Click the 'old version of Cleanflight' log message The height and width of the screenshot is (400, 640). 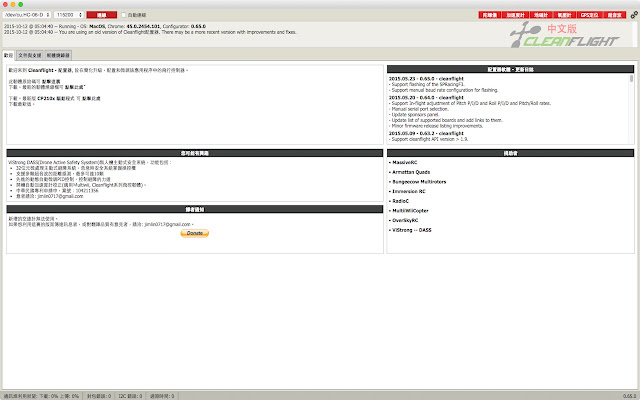(x=150, y=32)
